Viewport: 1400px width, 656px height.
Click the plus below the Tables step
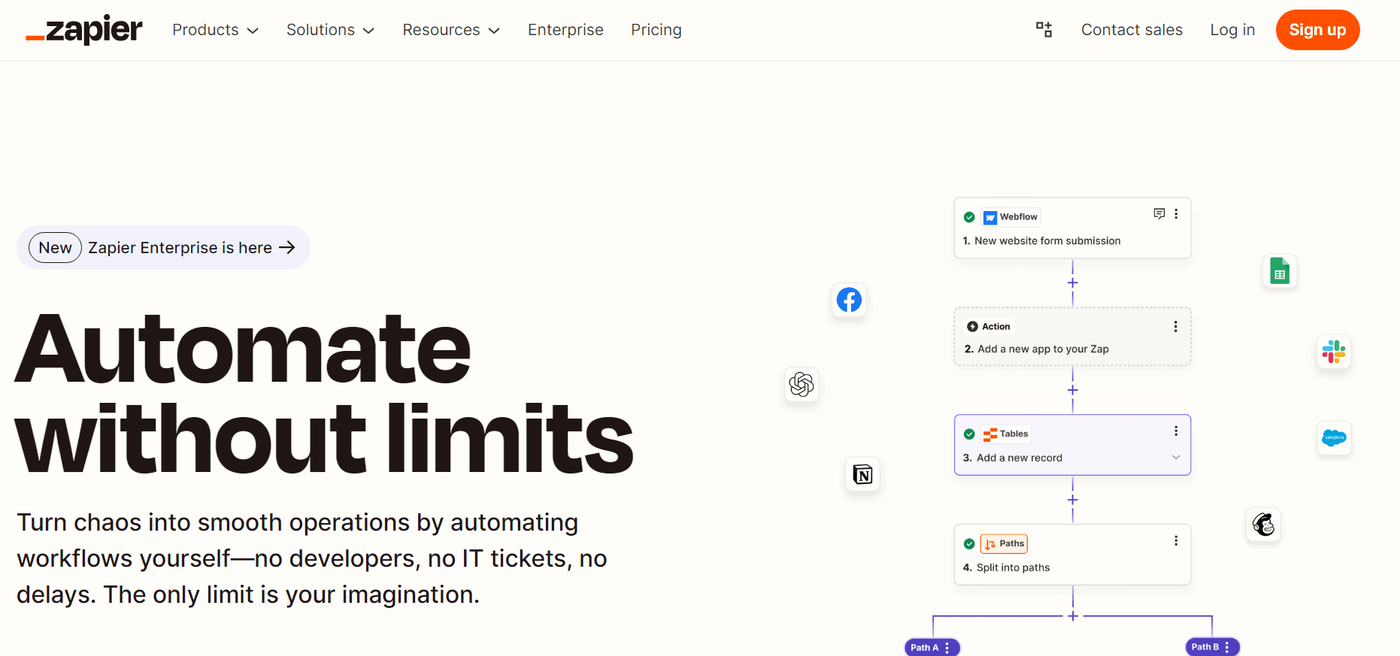tap(1073, 500)
